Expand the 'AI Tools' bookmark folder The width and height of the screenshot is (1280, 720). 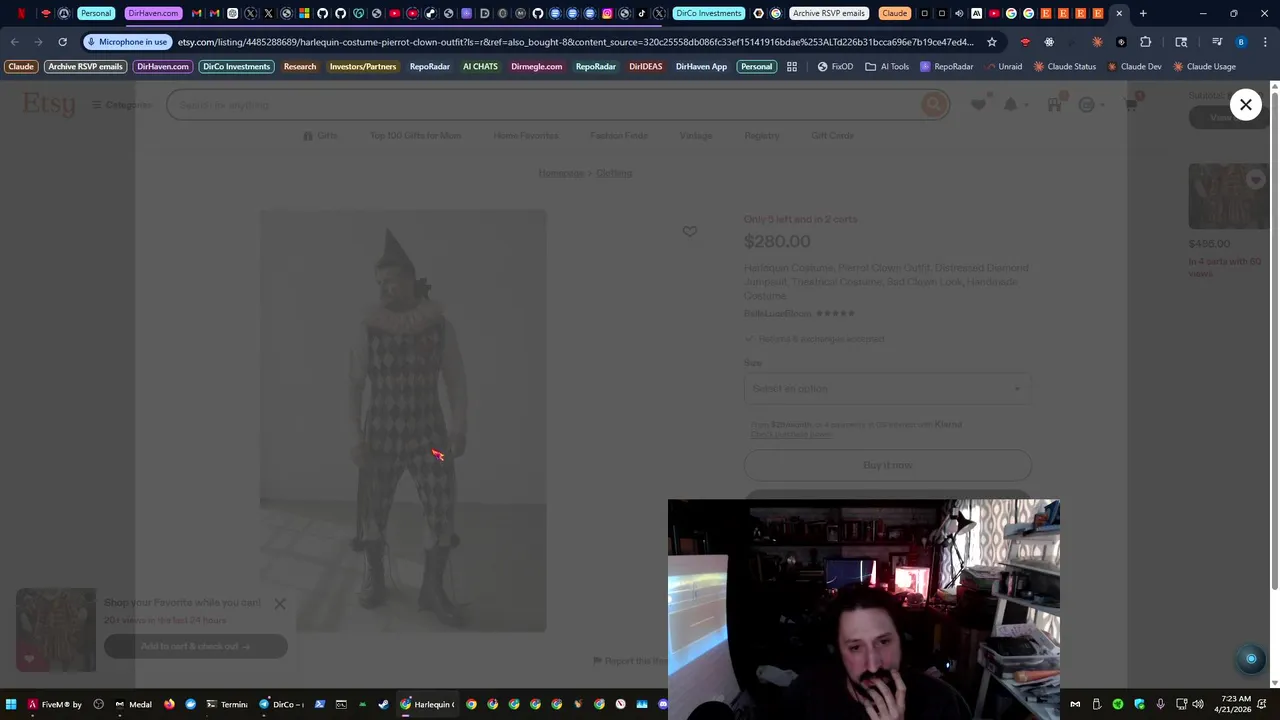887,66
